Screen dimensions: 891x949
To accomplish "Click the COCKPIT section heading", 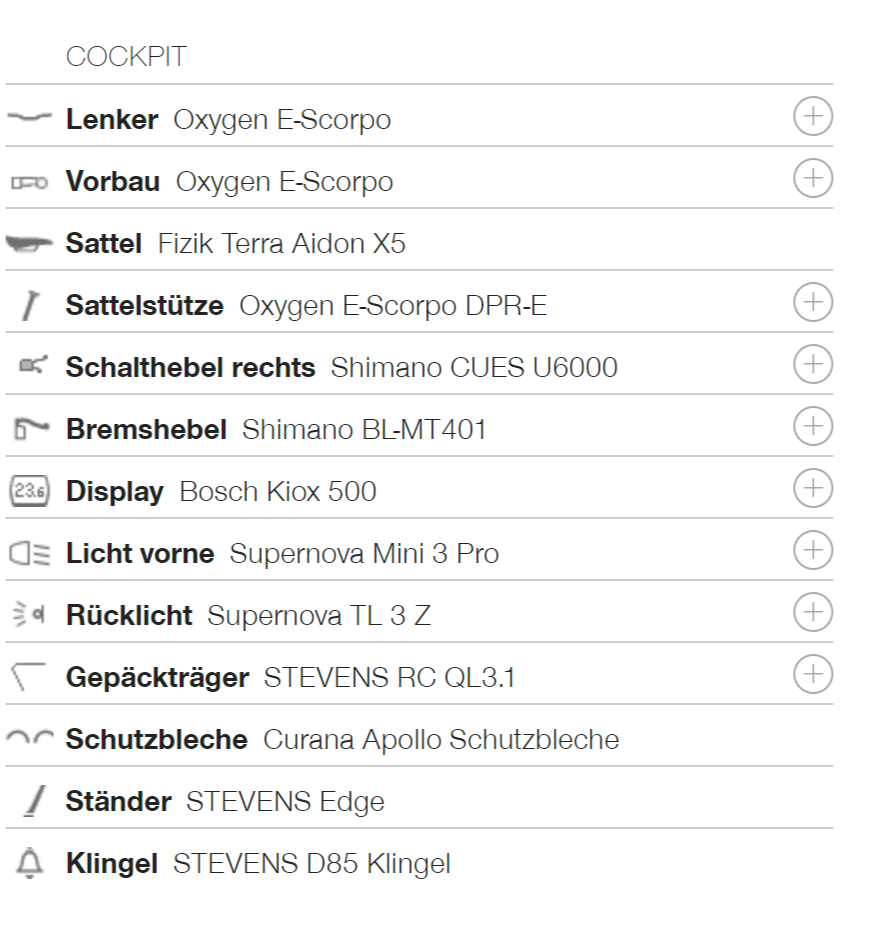I will tap(126, 57).
